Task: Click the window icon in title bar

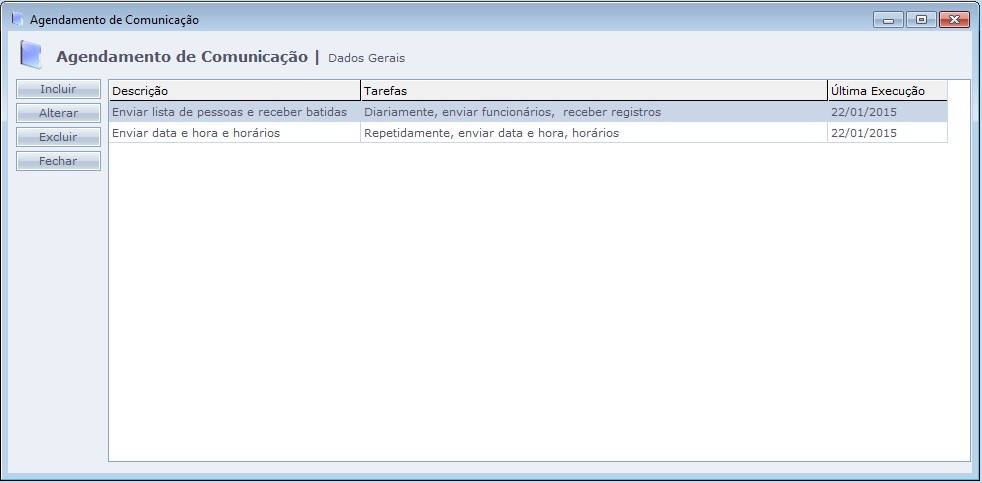Action: coord(17,19)
